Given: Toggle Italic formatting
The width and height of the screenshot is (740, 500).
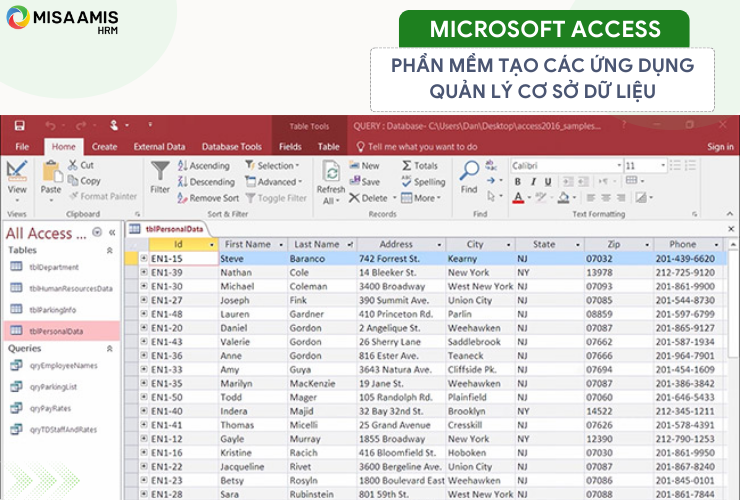Looking at the screenshot, I should tap(533, 182).
